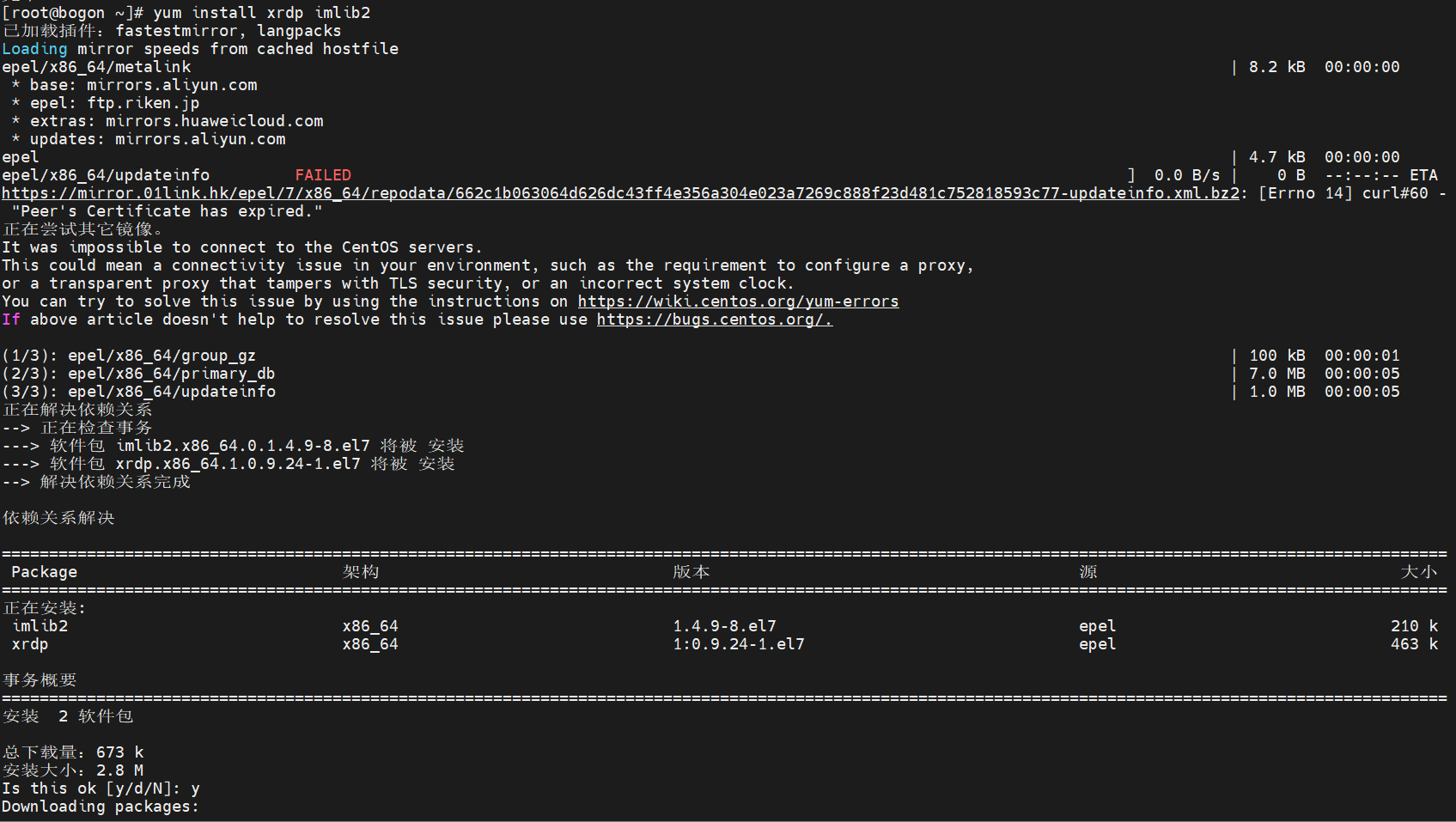Viewport: 1456px width, 822px height.
Task: Select the xrdp package row
Action: (x=724, y=644)
